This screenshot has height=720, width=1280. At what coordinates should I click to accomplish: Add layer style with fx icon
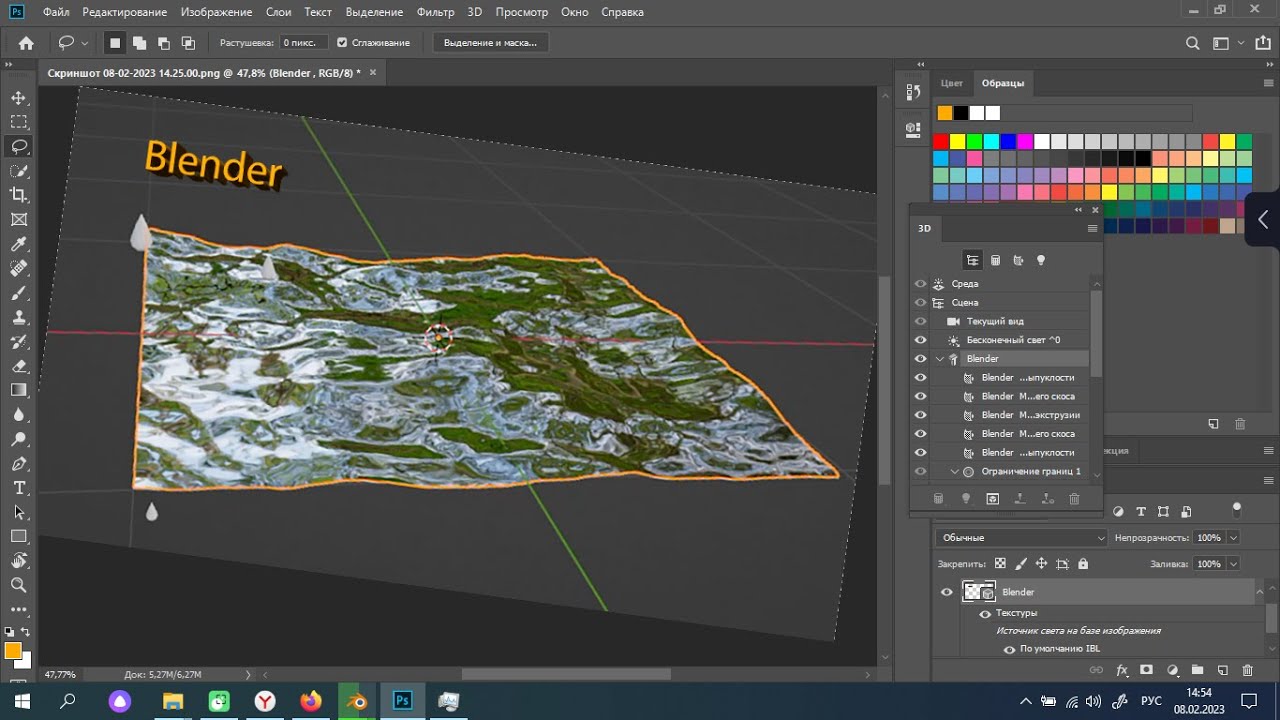(x=1122, y=670)
